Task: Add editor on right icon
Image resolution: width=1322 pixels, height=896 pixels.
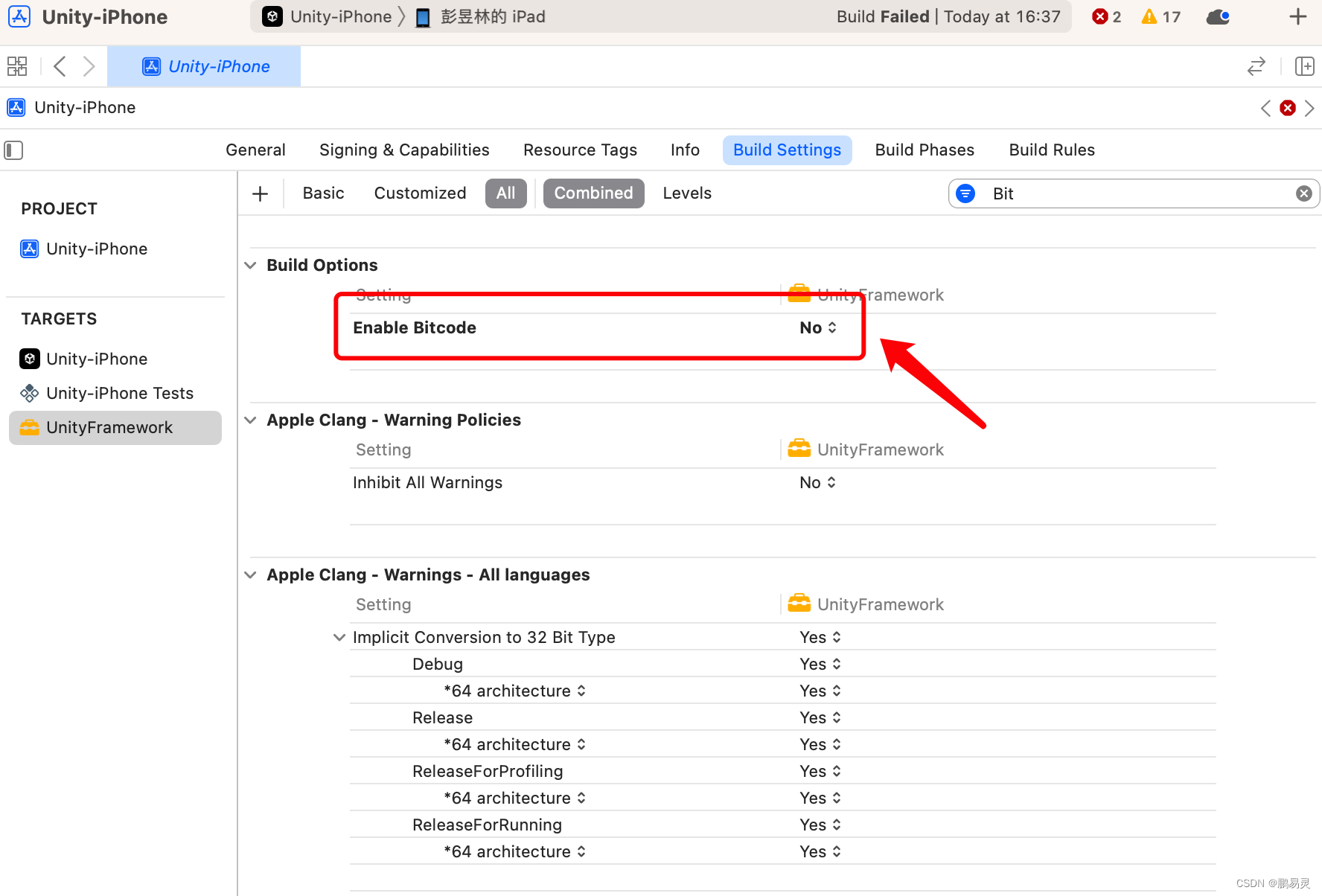Action: pos(1305,66)
